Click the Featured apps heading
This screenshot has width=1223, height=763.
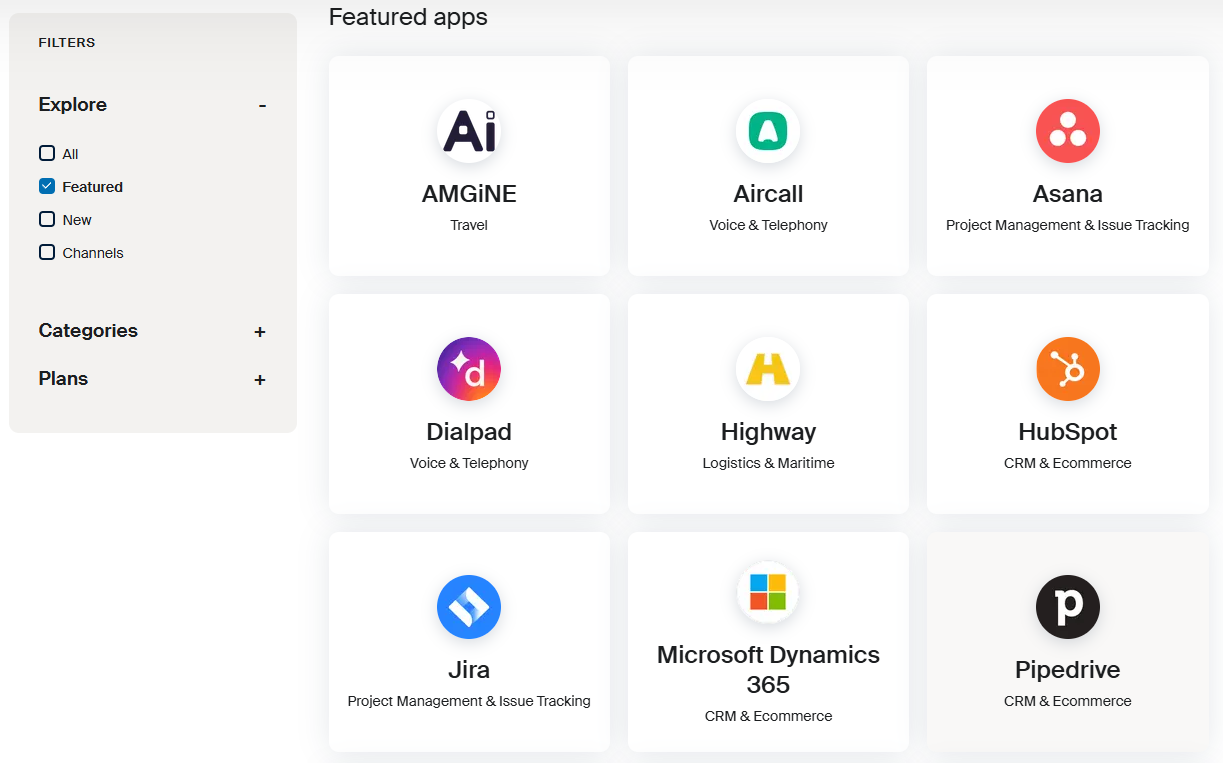pyautogui.click(x=408, y=17)
